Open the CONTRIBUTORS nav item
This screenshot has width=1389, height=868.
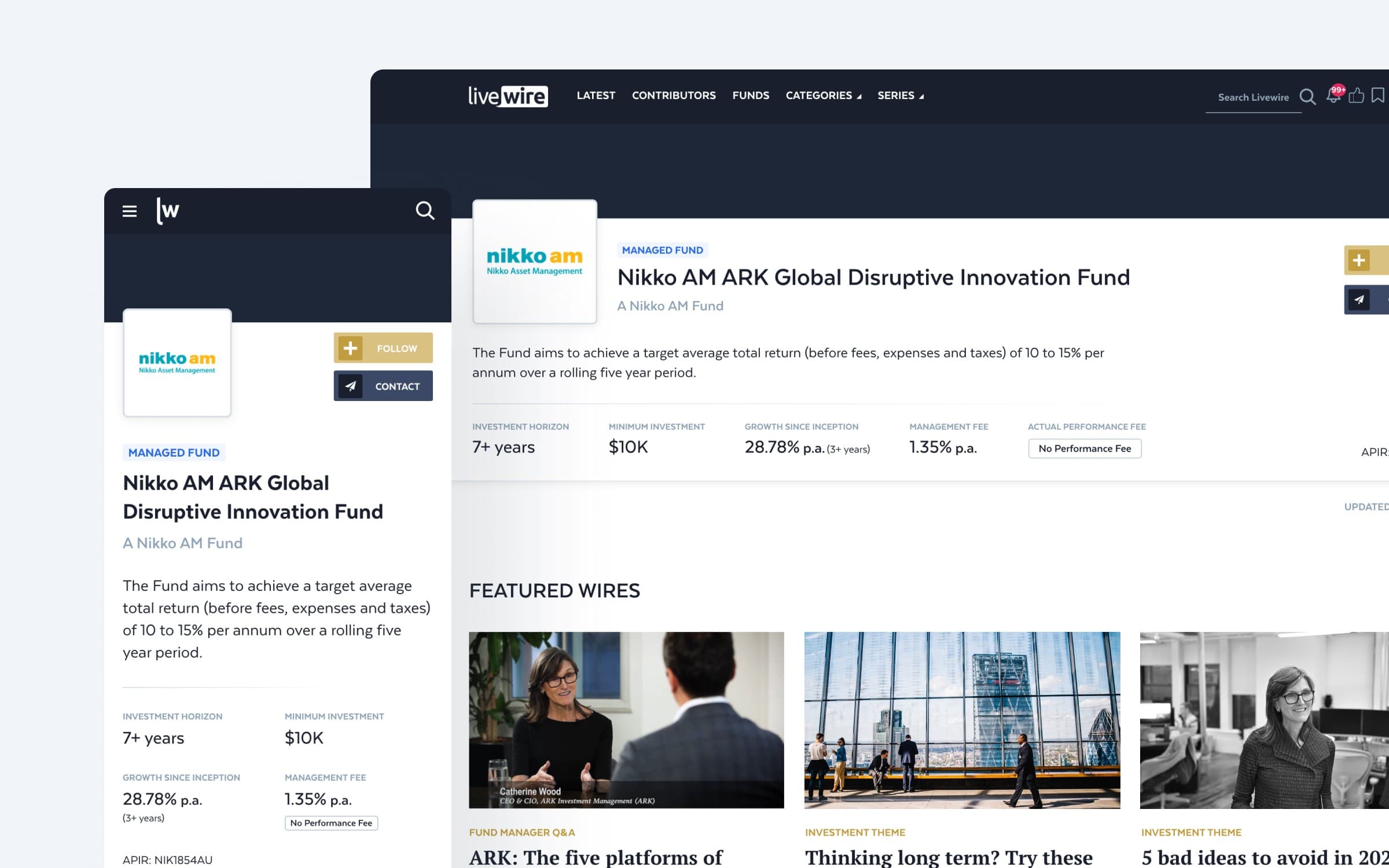pos(674,95)
